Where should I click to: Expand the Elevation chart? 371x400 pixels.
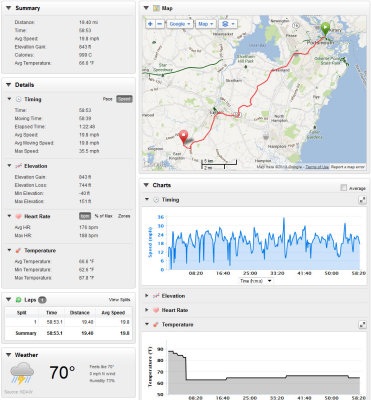coord(147,296)
